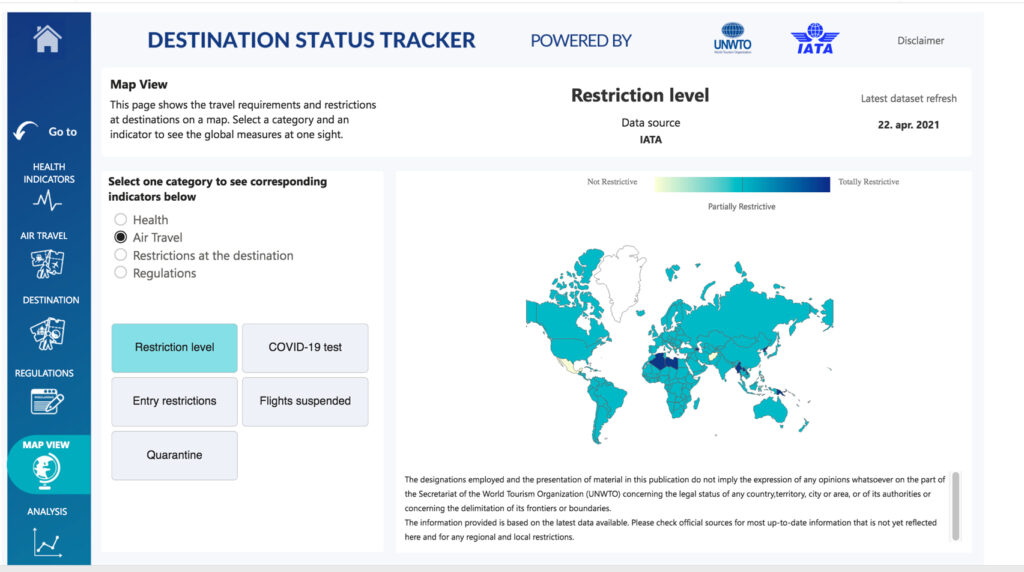Screen dimensions: 1024x572
Task: Click the IATA logo
Action: [x=814, y=39]
